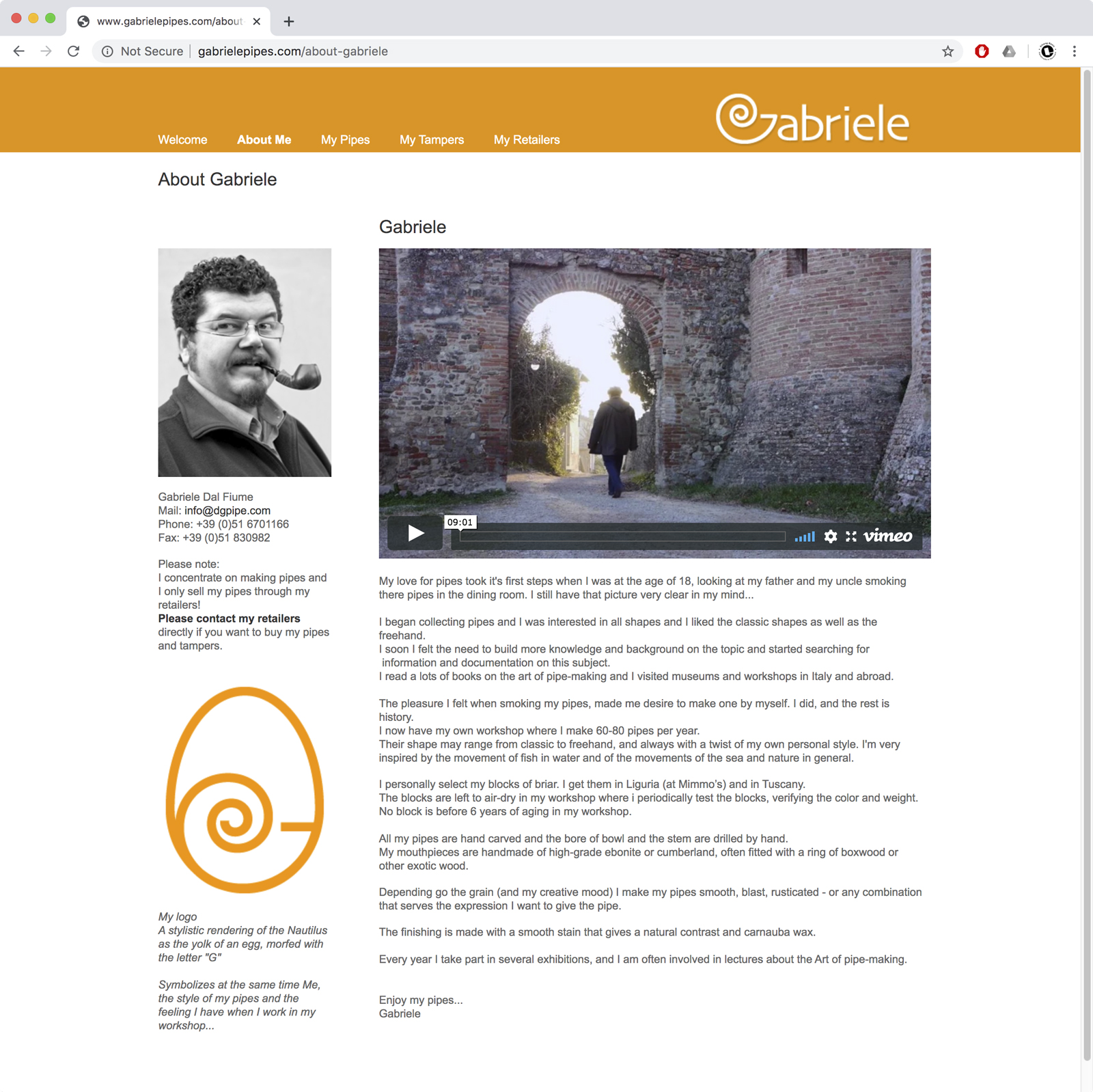Open the red ad blocker extension

tap(982, 51)
